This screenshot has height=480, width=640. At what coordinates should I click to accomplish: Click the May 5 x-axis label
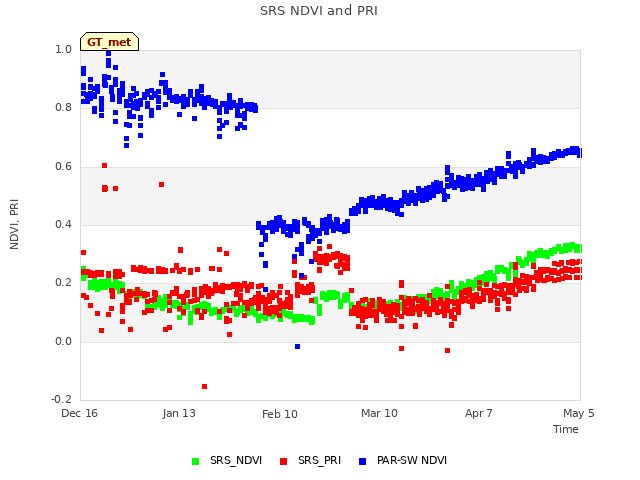578,413
